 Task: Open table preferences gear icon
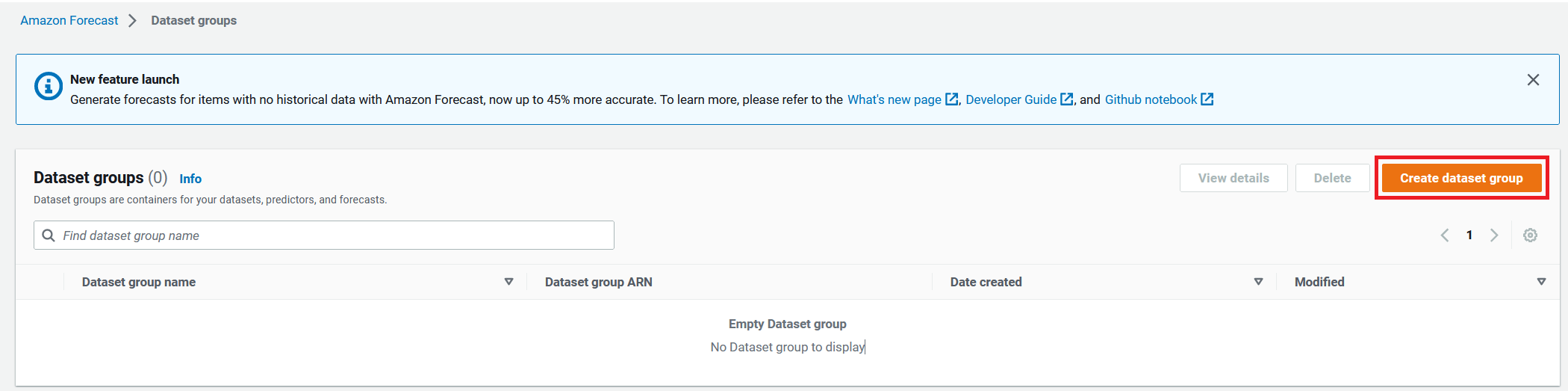pyautogui.click(x=1530, y=235)
